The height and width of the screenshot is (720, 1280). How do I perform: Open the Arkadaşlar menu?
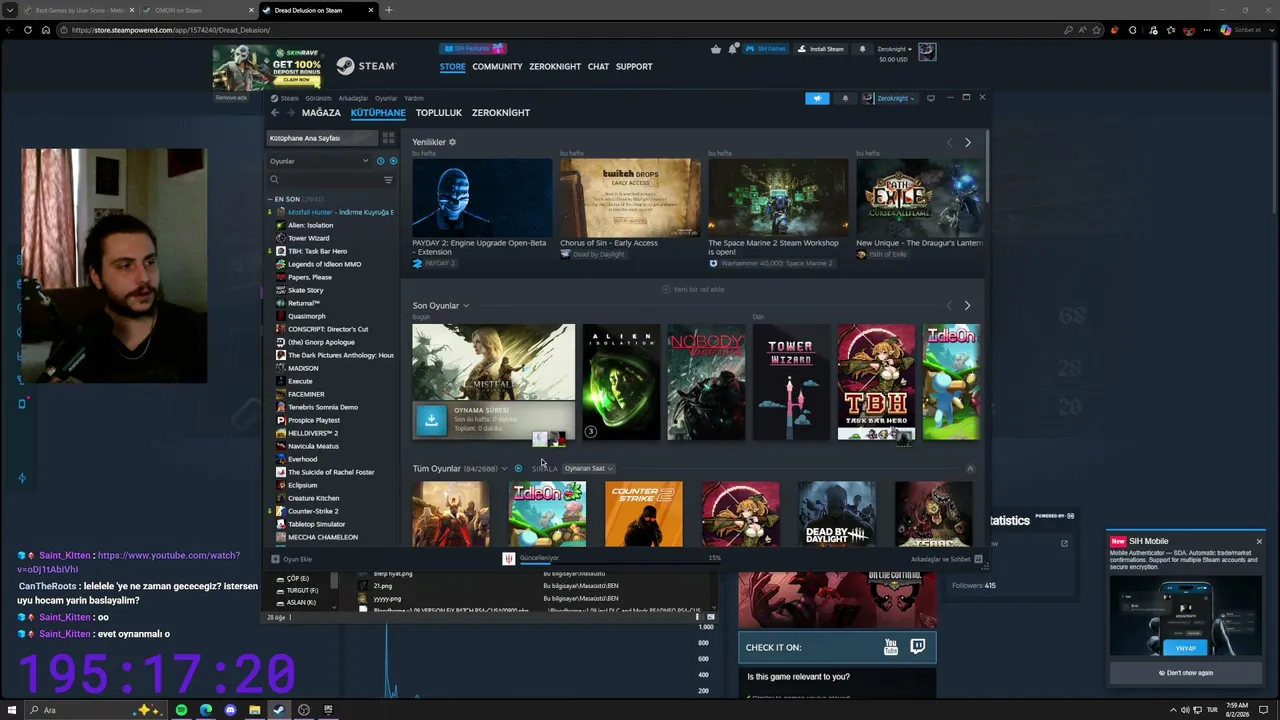point(353,98)
